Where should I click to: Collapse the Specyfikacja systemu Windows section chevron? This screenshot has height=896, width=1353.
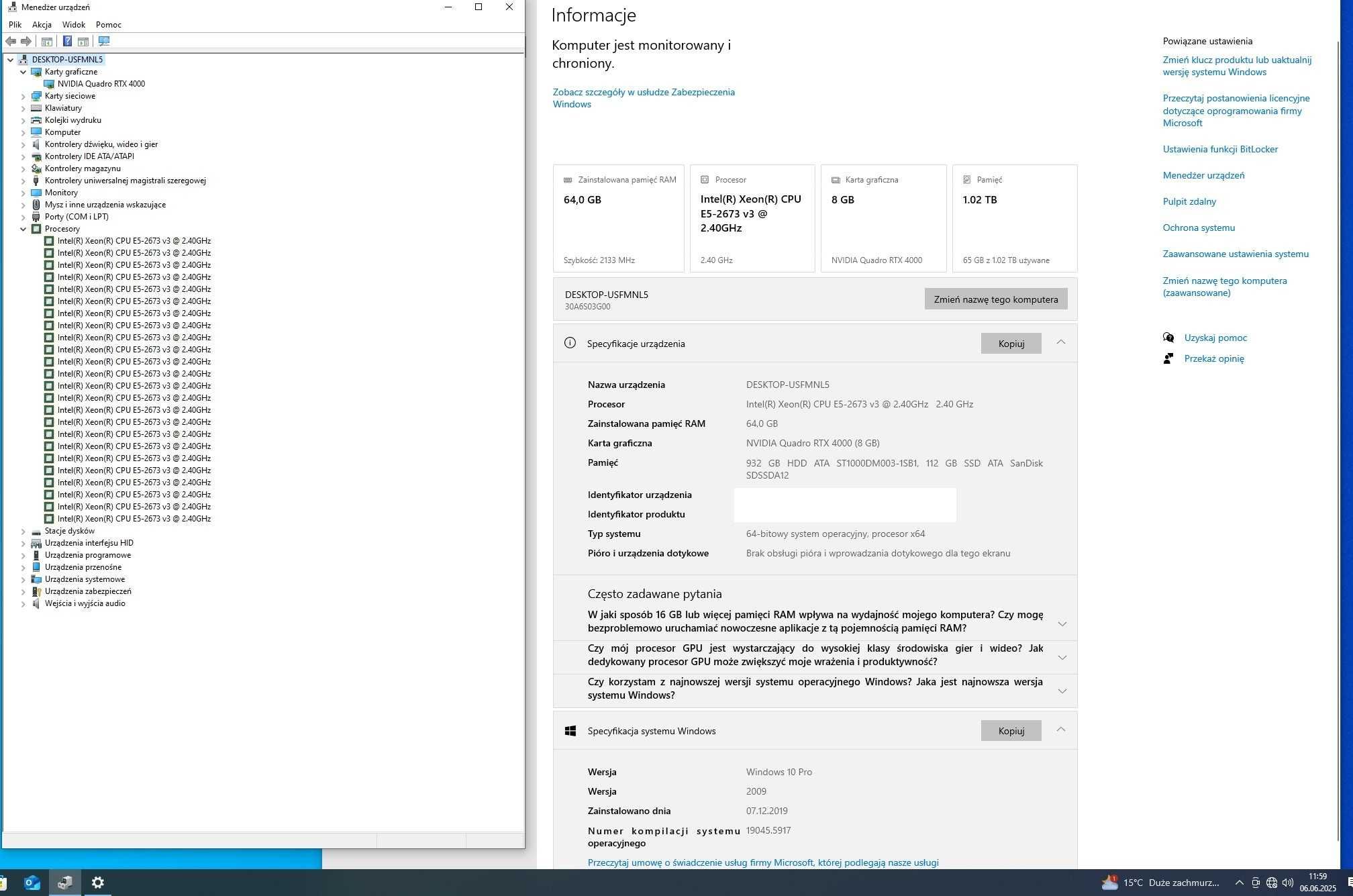[1060, 730]
